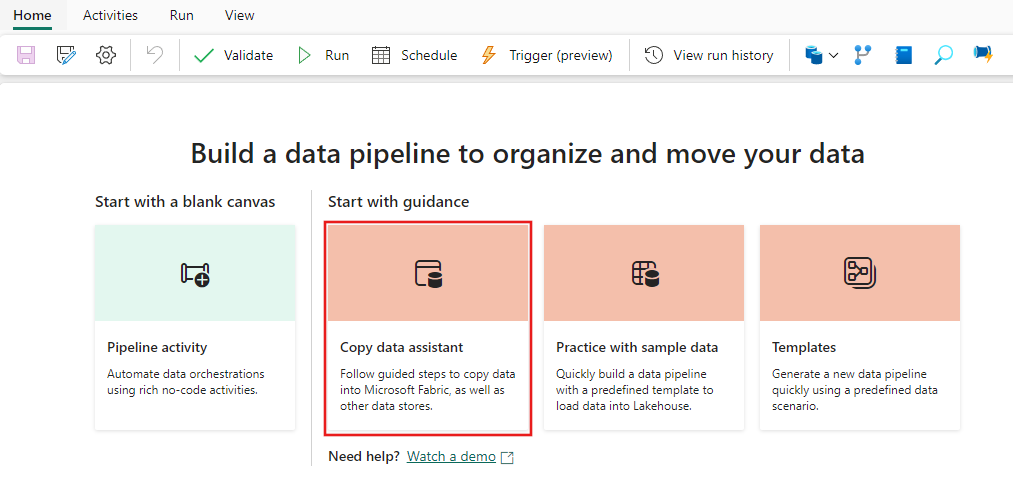
Task: Open the Schedule option
Action: coord(414,56)
